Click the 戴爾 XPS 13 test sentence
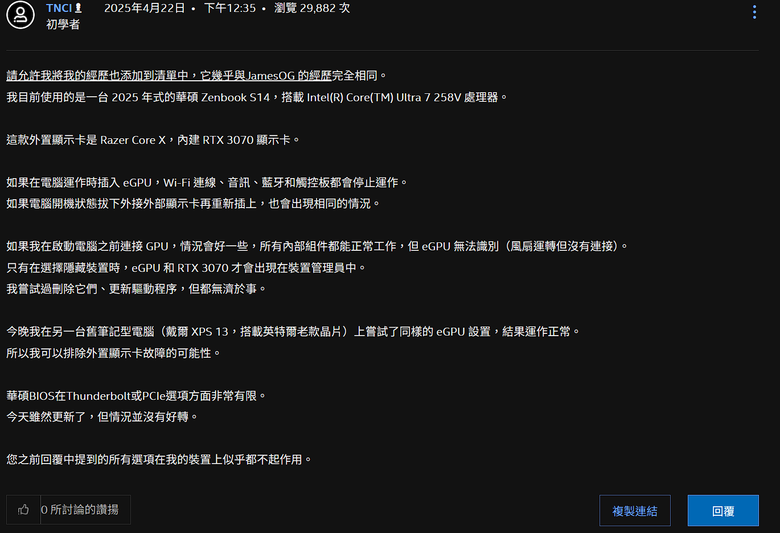 (293, 331)
